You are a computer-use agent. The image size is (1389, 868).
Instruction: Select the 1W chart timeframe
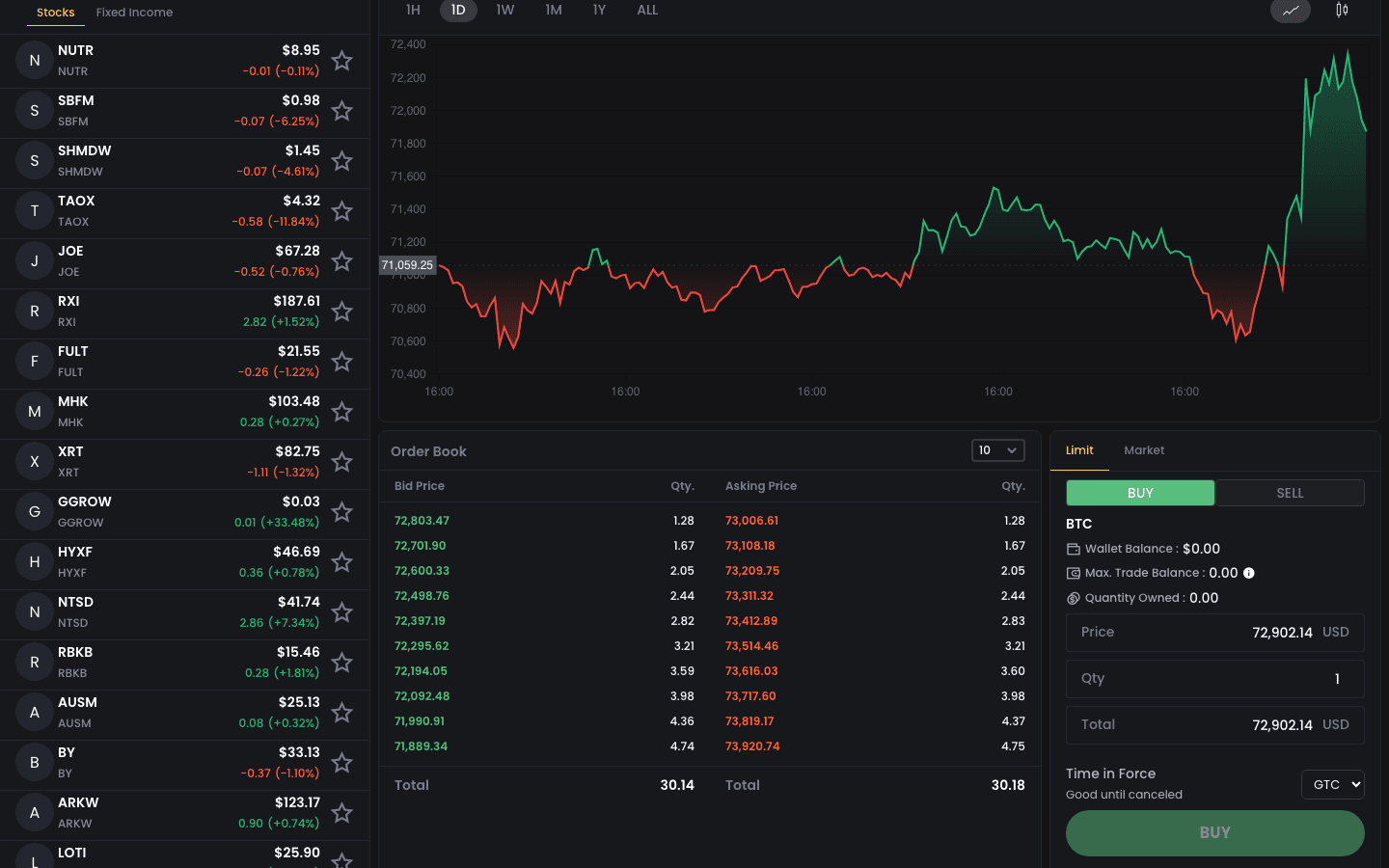pyautogui.click(x=504, y=11)
